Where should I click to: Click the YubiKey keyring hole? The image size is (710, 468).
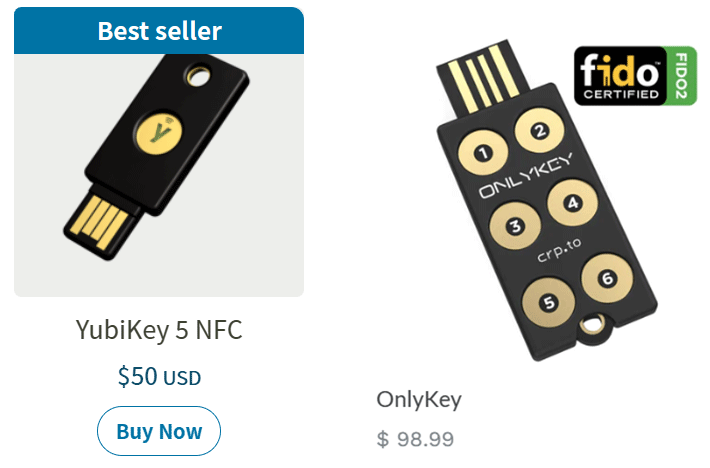pyautogui.click(x=198, y=76)
